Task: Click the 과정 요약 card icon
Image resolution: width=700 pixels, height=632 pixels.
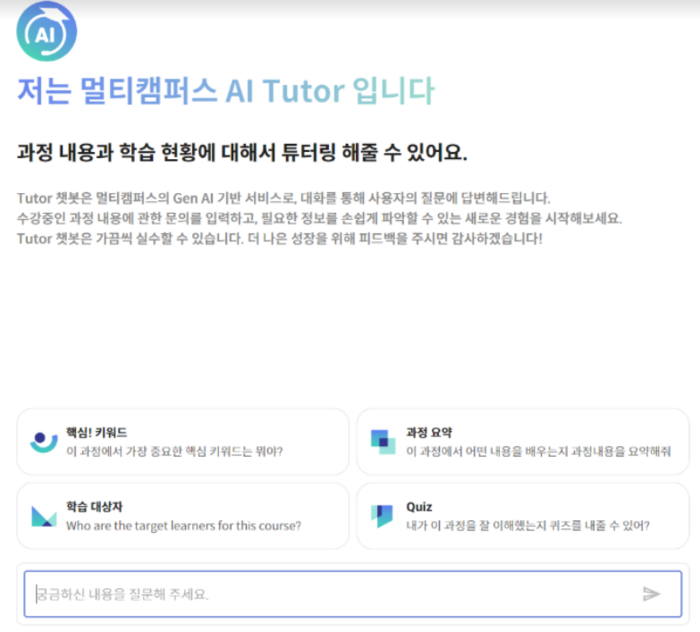Action: tap(383, 441)
